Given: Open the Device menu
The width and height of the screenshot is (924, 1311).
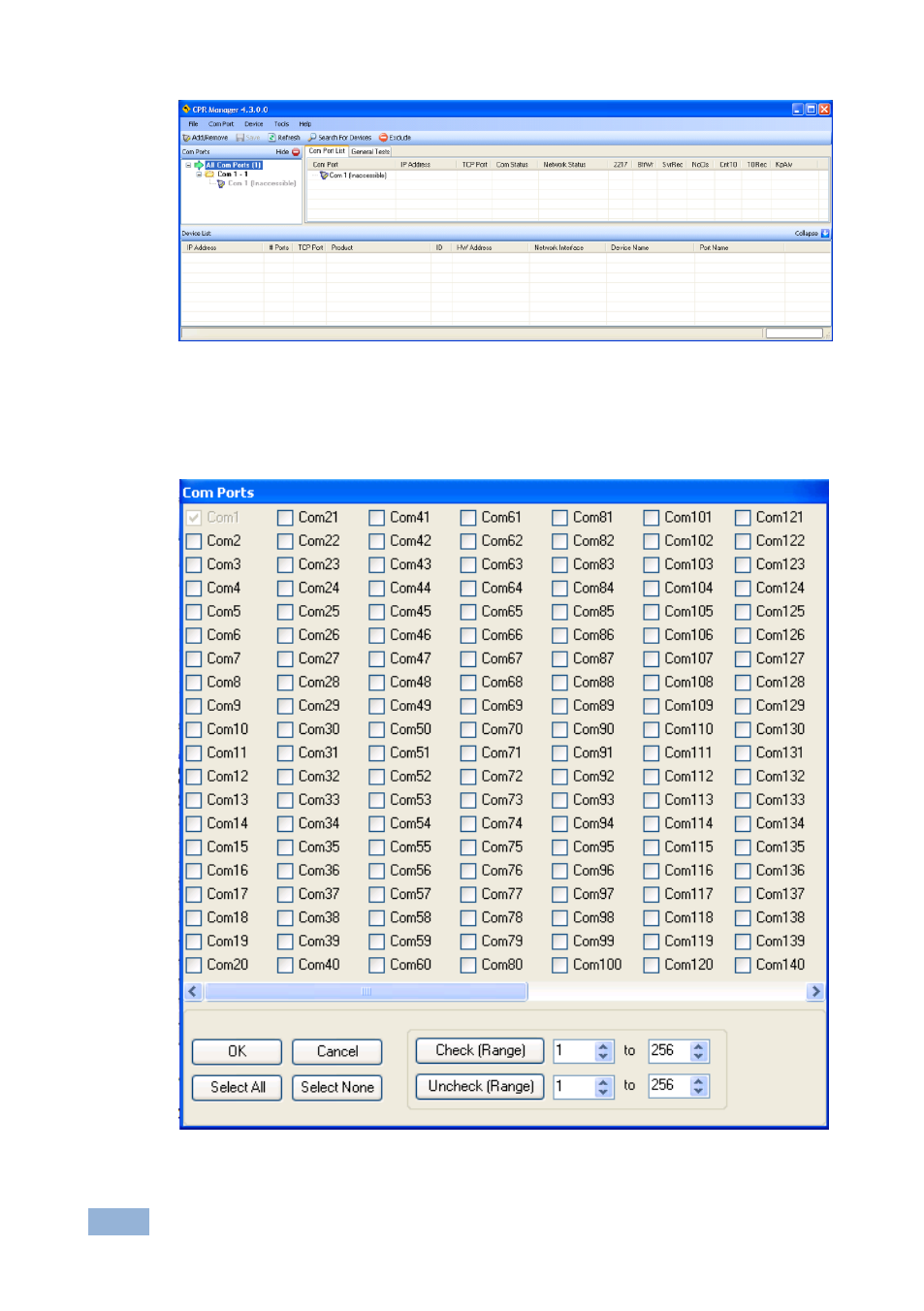Looking at the screenshot, I should pyautogui.click(x=254, y=124).
